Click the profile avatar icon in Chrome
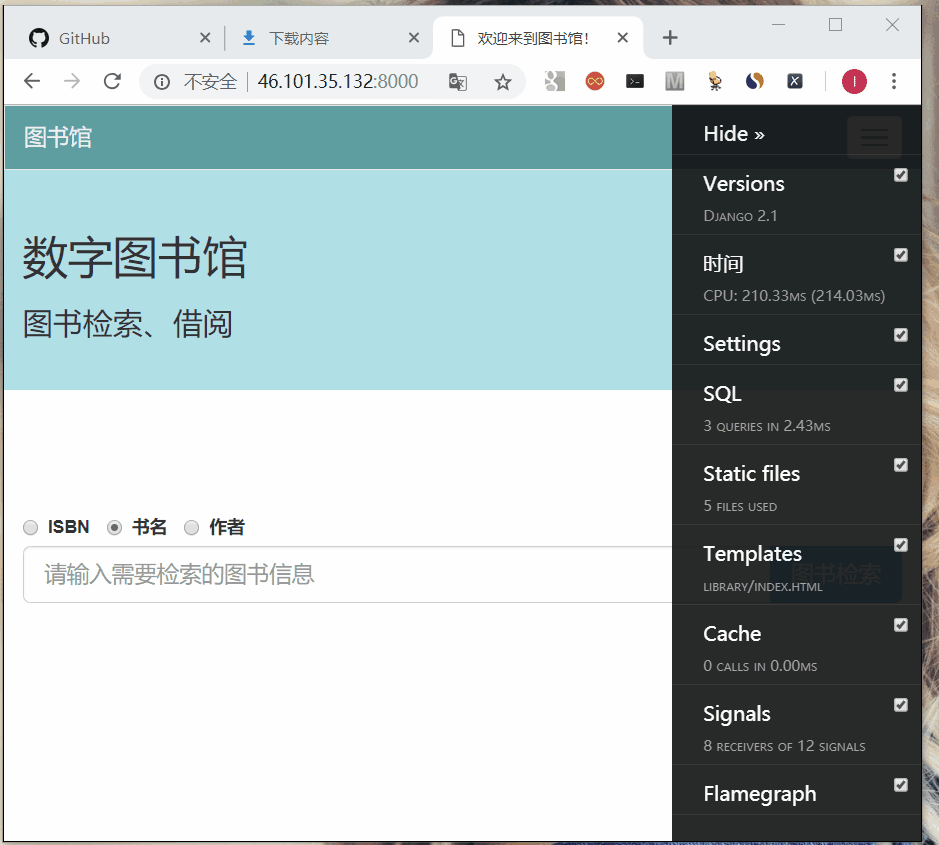 (x=853, y=81)
